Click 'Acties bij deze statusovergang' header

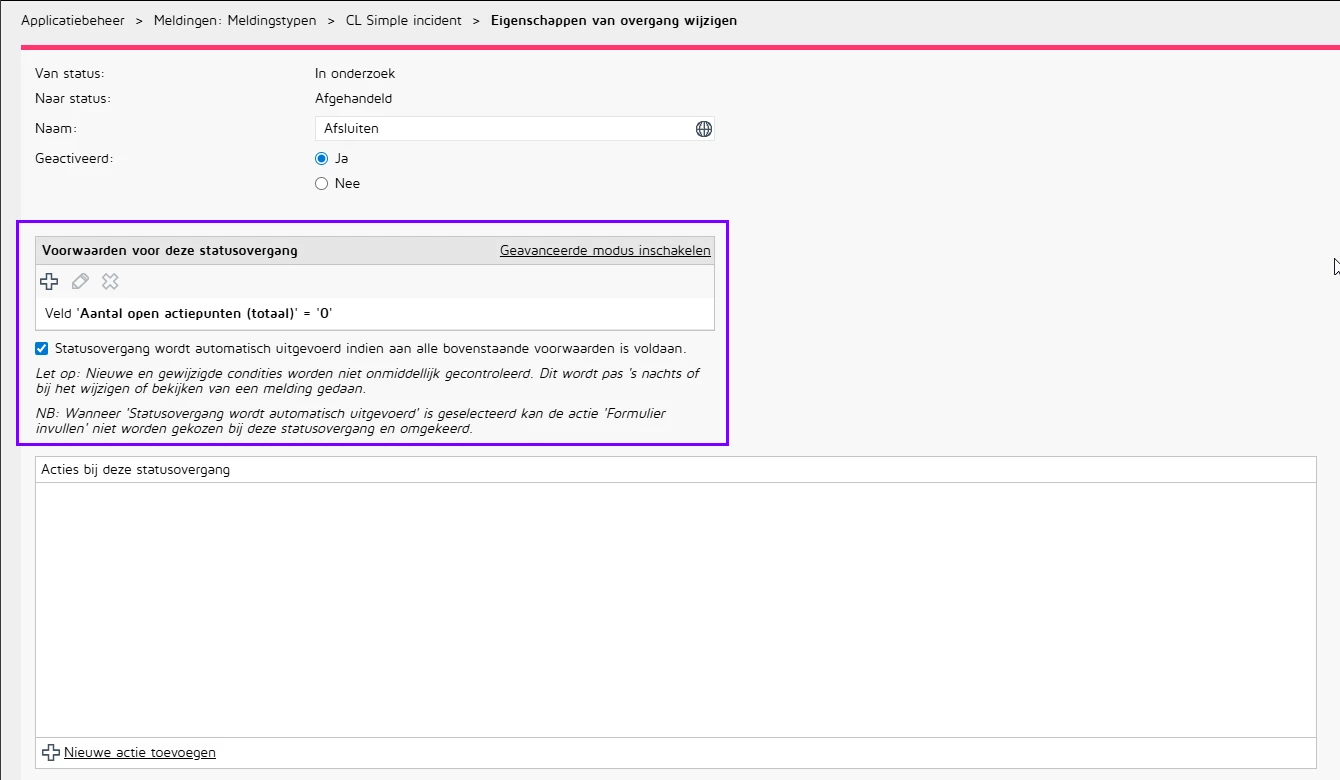136,470
